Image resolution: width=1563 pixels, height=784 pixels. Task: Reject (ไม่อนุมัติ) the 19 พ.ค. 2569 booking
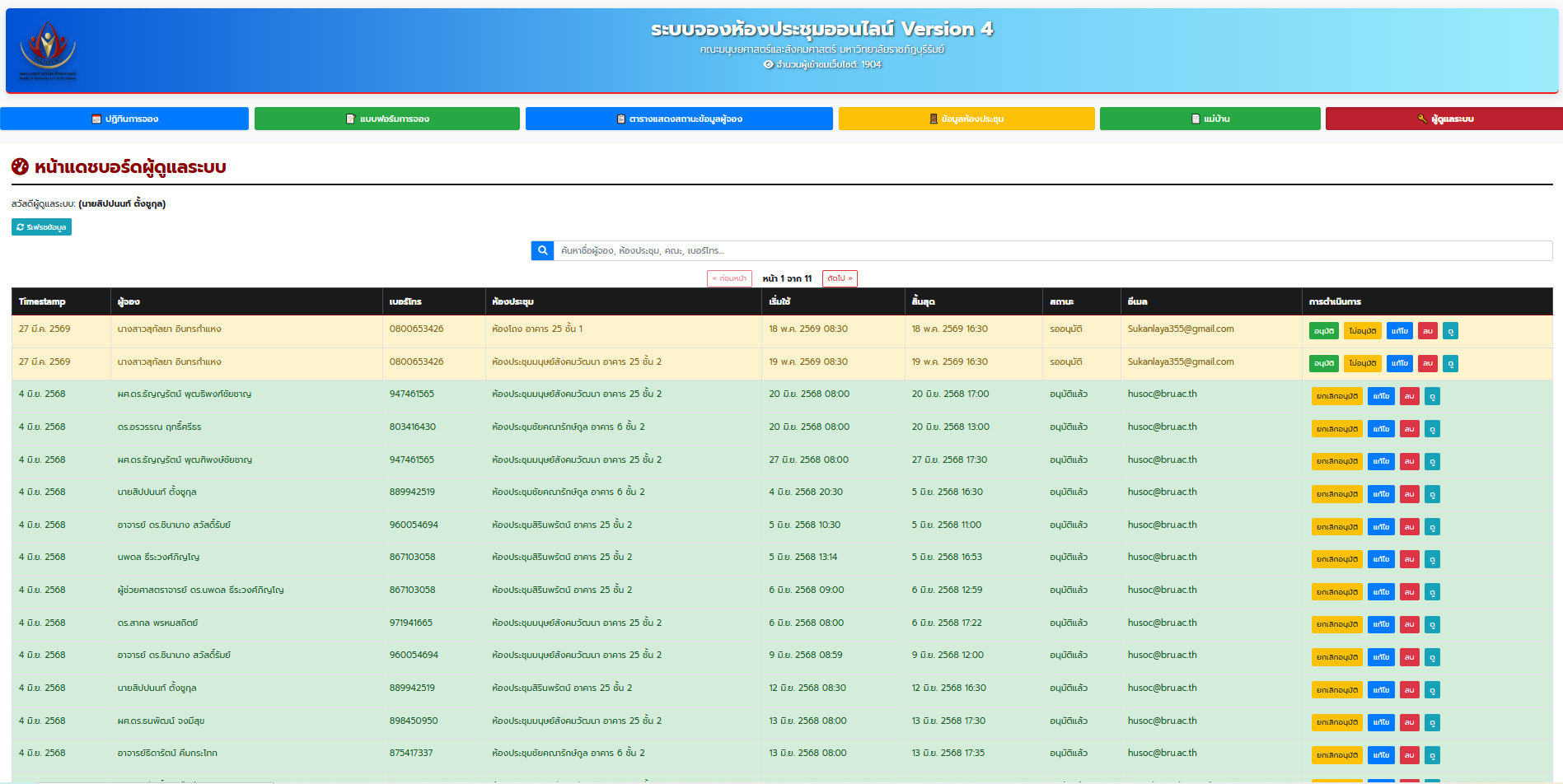click(x=1363, y=363)
